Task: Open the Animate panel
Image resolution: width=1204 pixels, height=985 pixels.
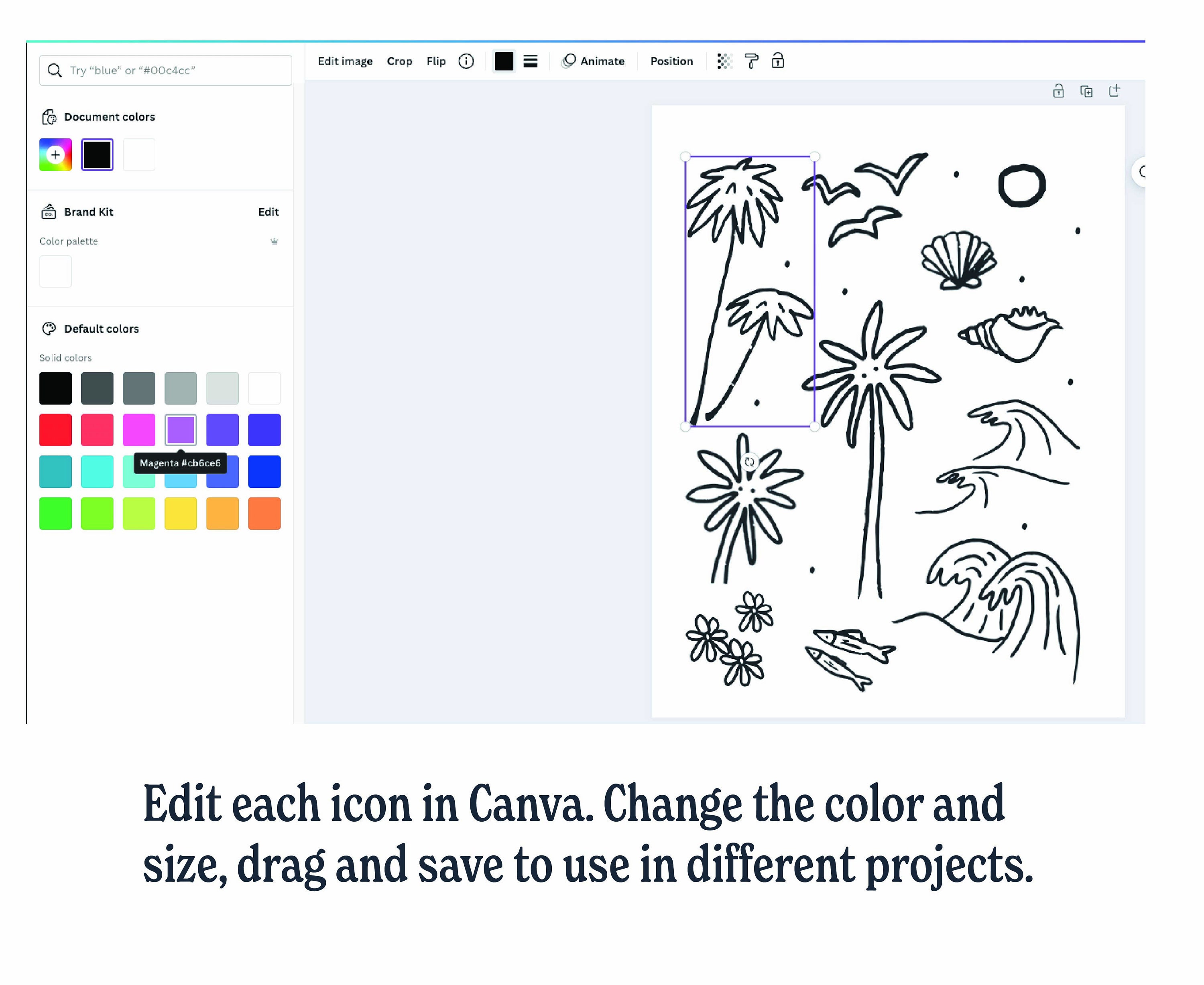Action: (593, 61)
